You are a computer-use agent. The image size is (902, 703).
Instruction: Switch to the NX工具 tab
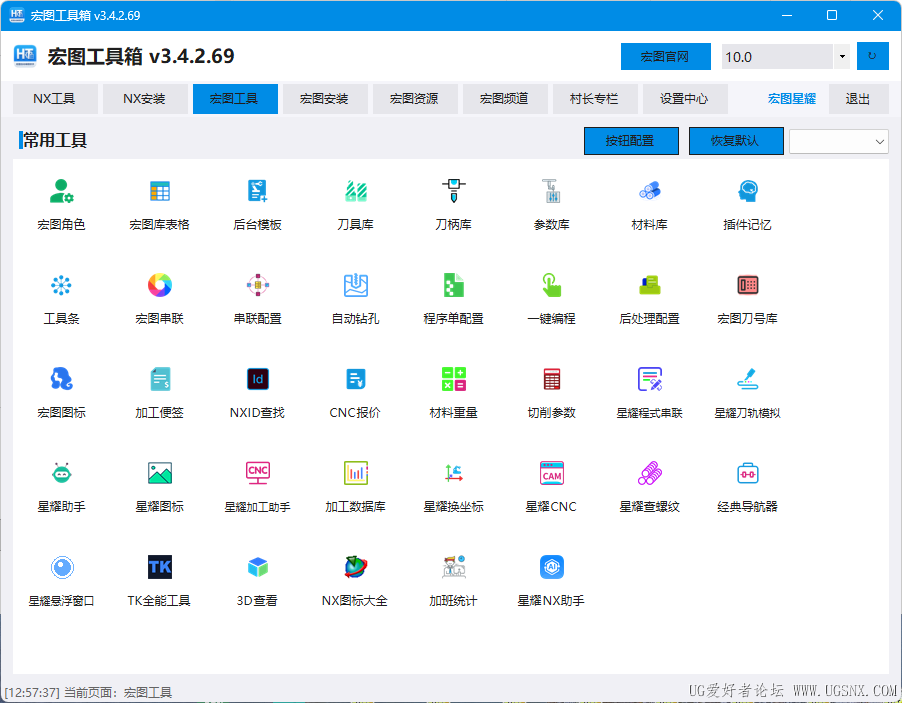click(55, 99)
